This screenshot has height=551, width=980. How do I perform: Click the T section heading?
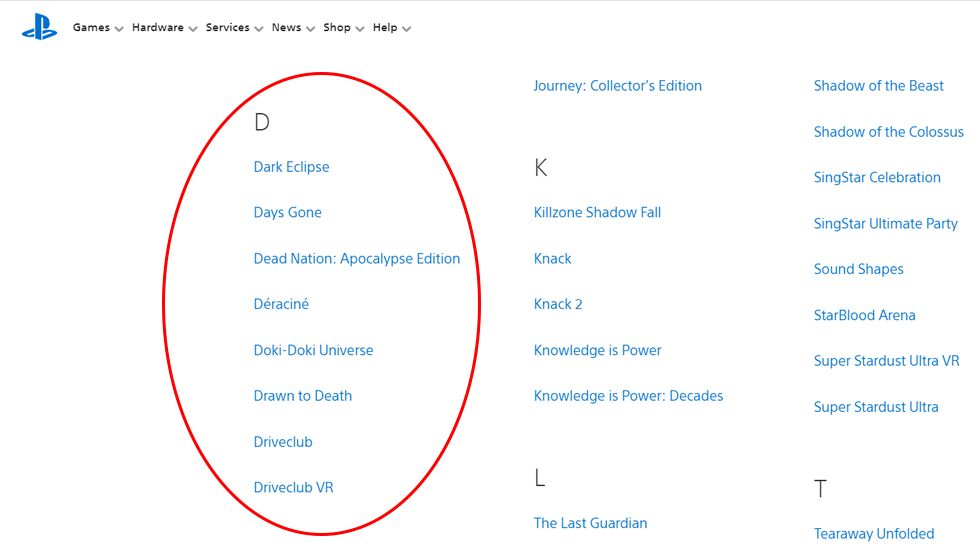point(820,489)
